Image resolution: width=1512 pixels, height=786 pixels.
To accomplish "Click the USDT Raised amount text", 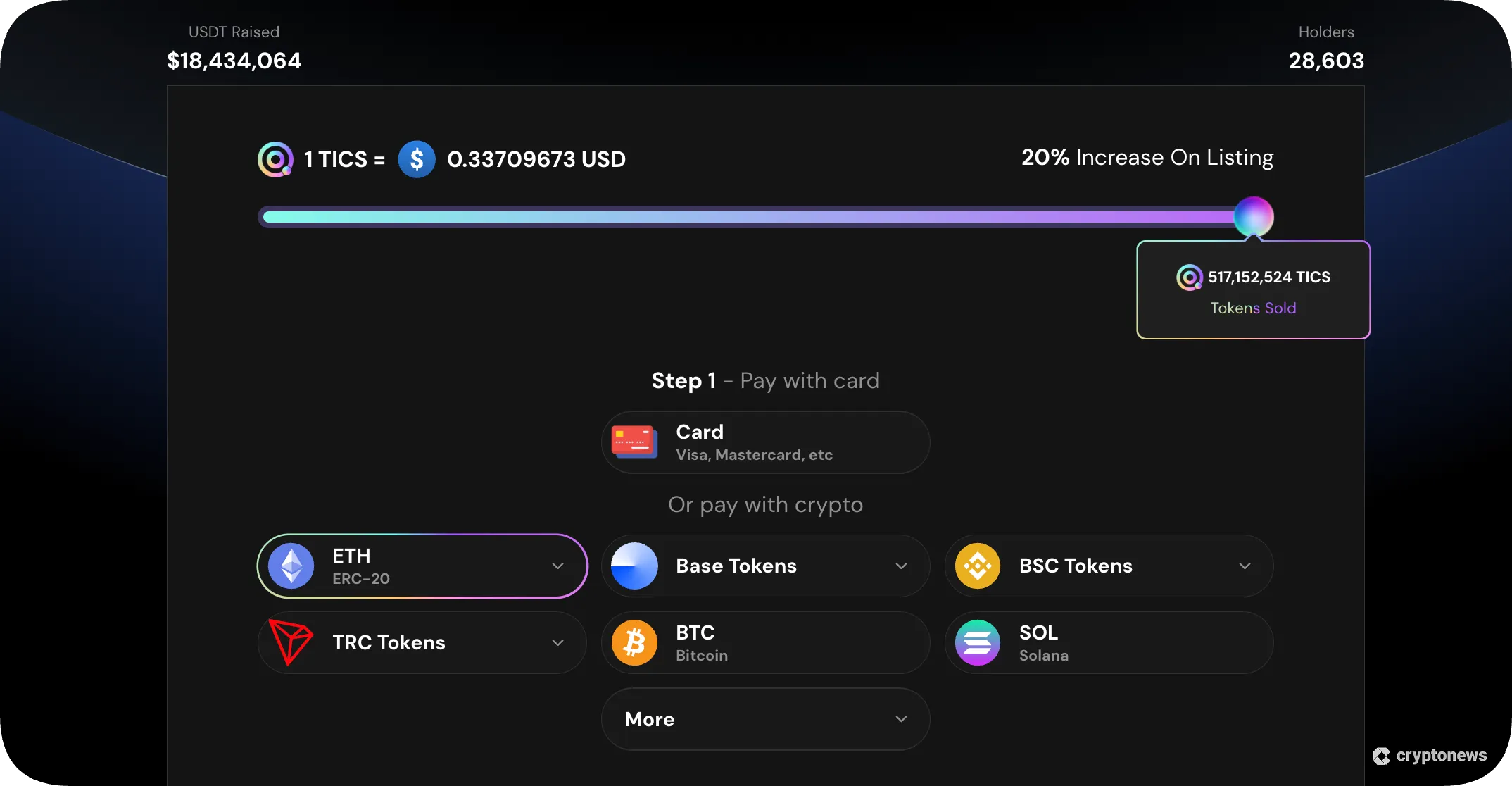I will tap(234, 61).
